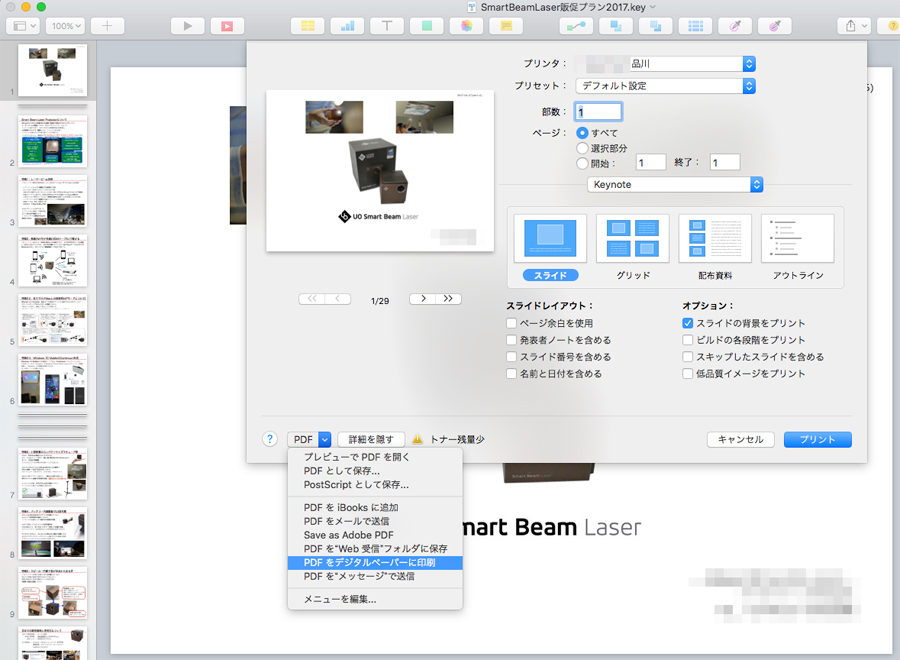Expand the プリセット dropdown
900x660 pixels.
click(665, 86)
